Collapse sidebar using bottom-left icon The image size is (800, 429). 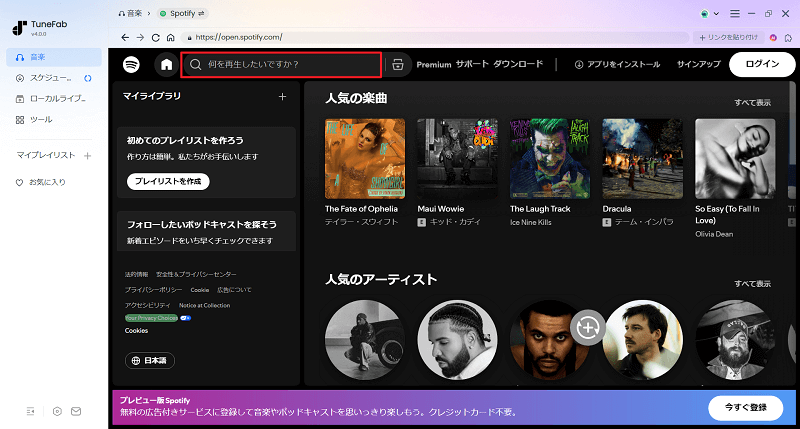click(31, 411)
